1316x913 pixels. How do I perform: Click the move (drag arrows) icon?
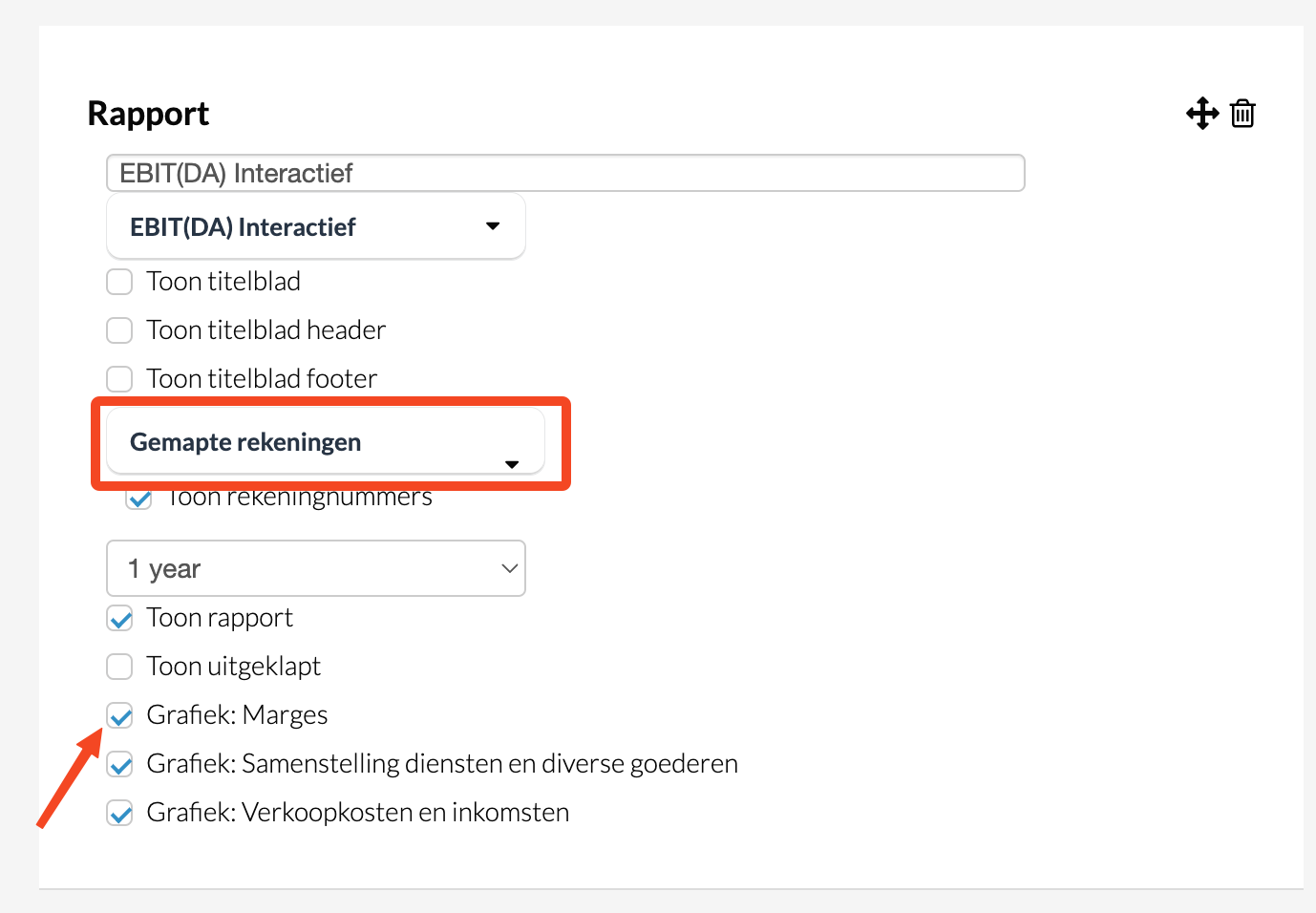coord(1202,114)
